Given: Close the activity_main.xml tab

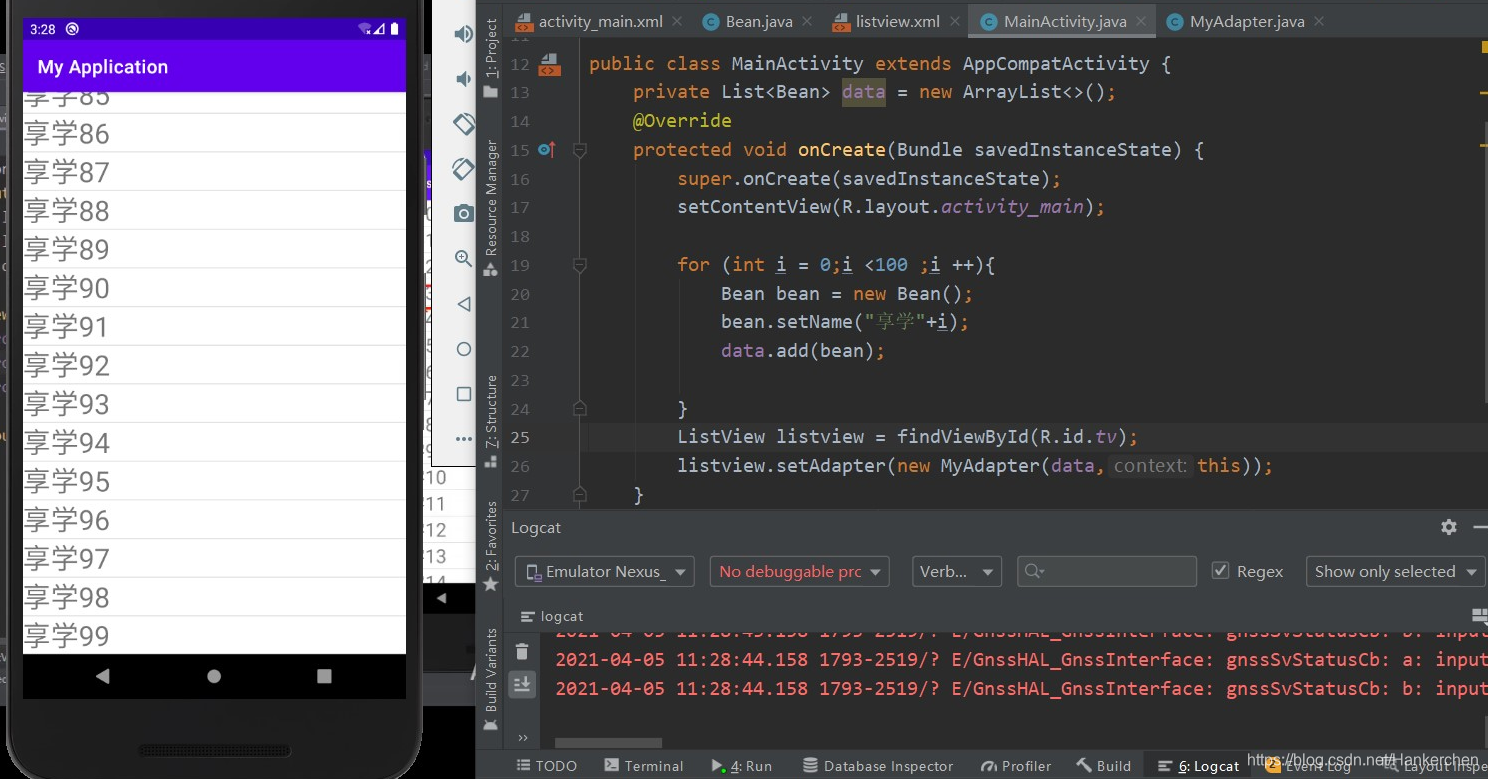Looking at the screenshot, I should [x=675, y=21].
